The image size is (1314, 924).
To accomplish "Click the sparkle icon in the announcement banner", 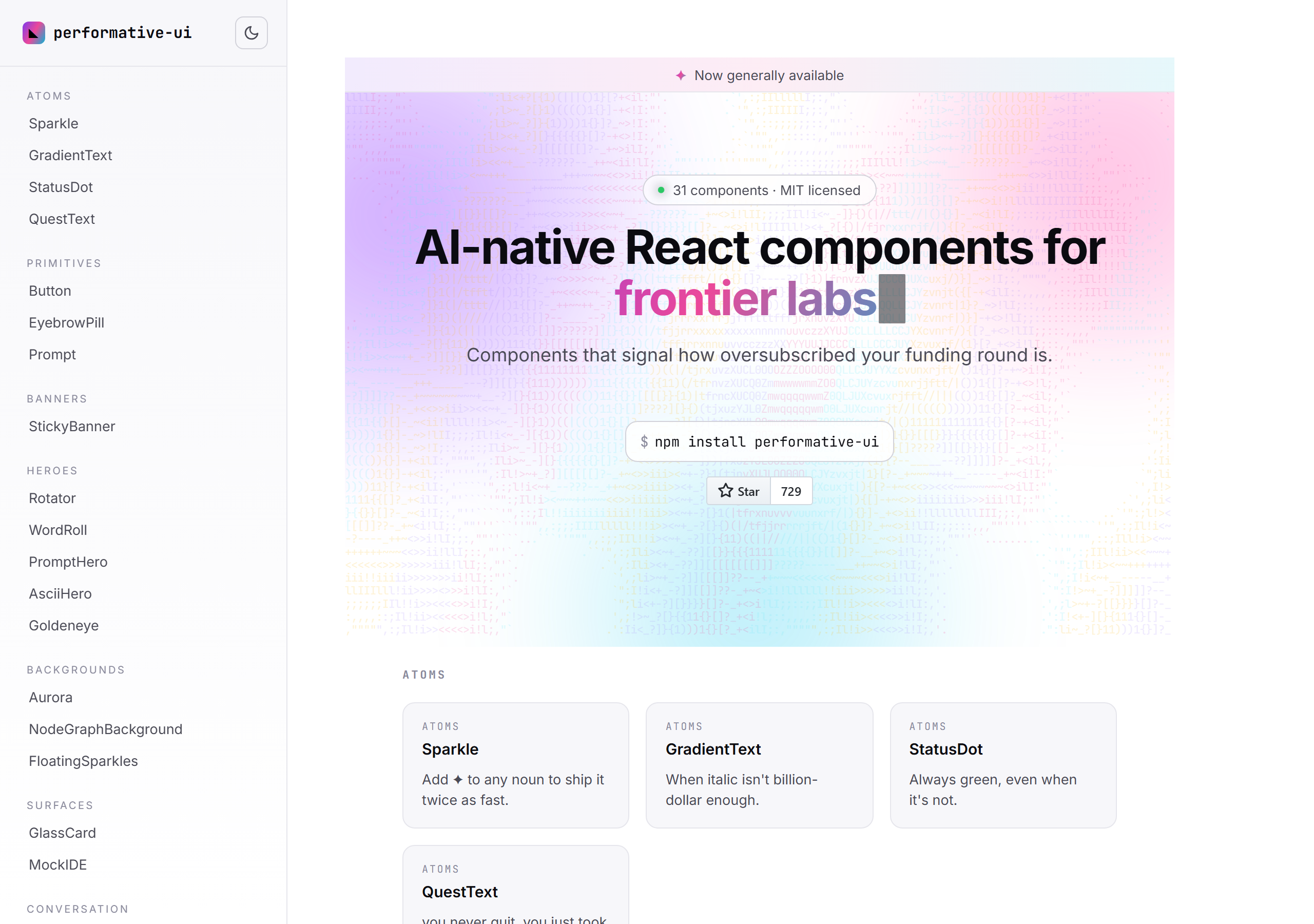I will [x=681, y=75].
